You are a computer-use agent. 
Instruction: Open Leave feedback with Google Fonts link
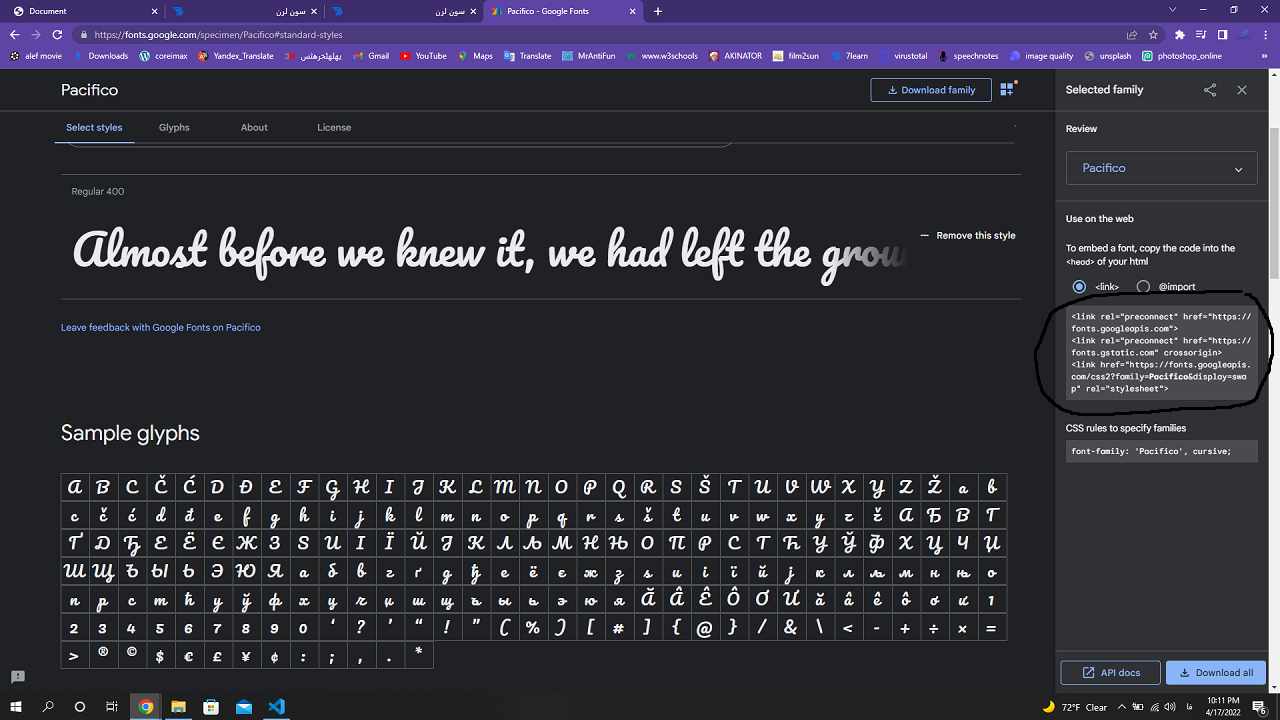click(161, 327)
